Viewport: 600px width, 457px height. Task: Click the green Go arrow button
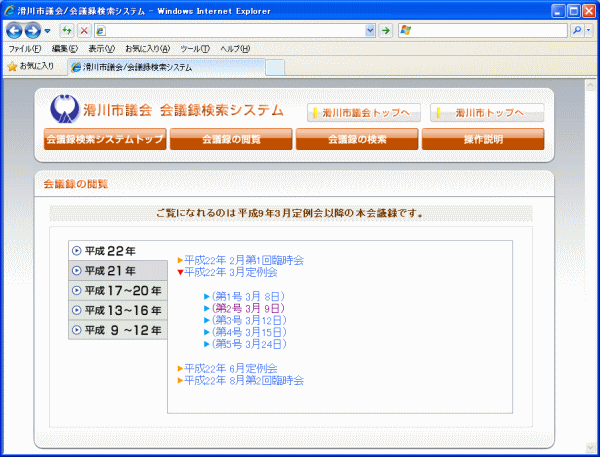click(x=386, y=31)
